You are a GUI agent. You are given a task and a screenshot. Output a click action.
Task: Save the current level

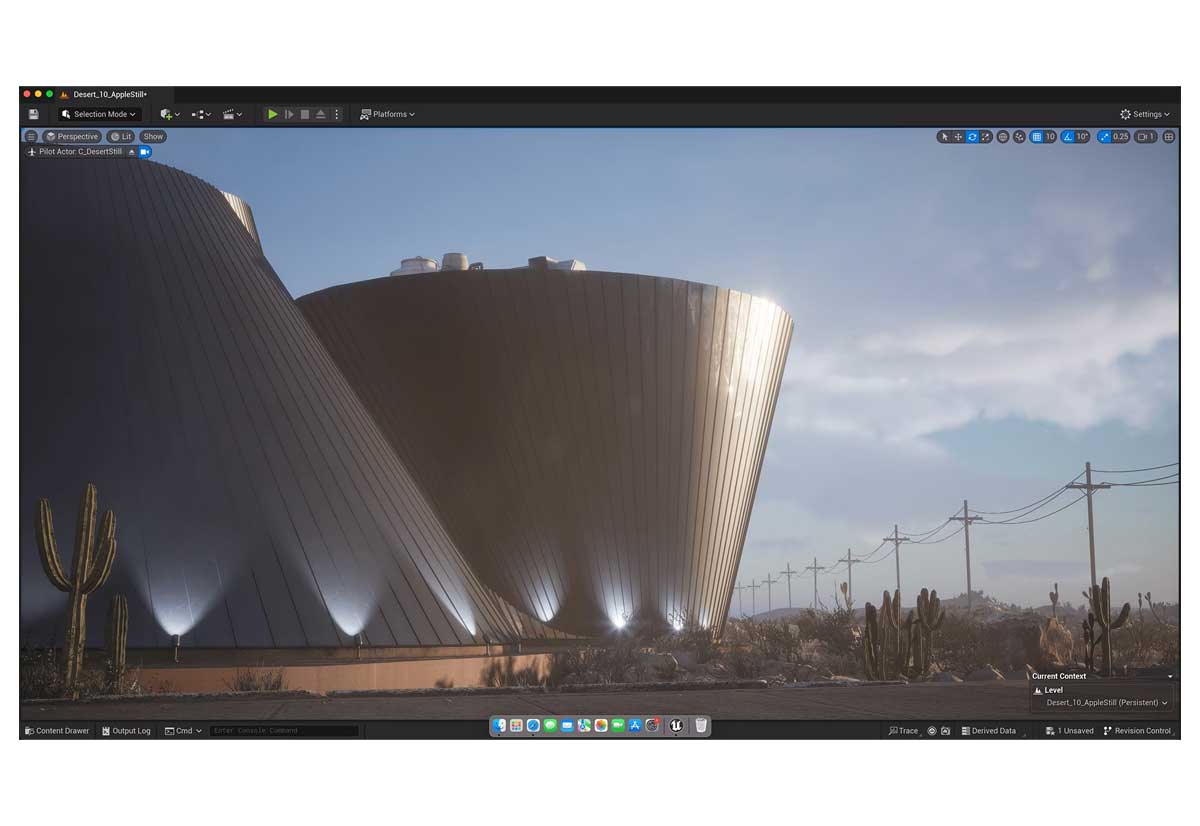click(33, 114)
